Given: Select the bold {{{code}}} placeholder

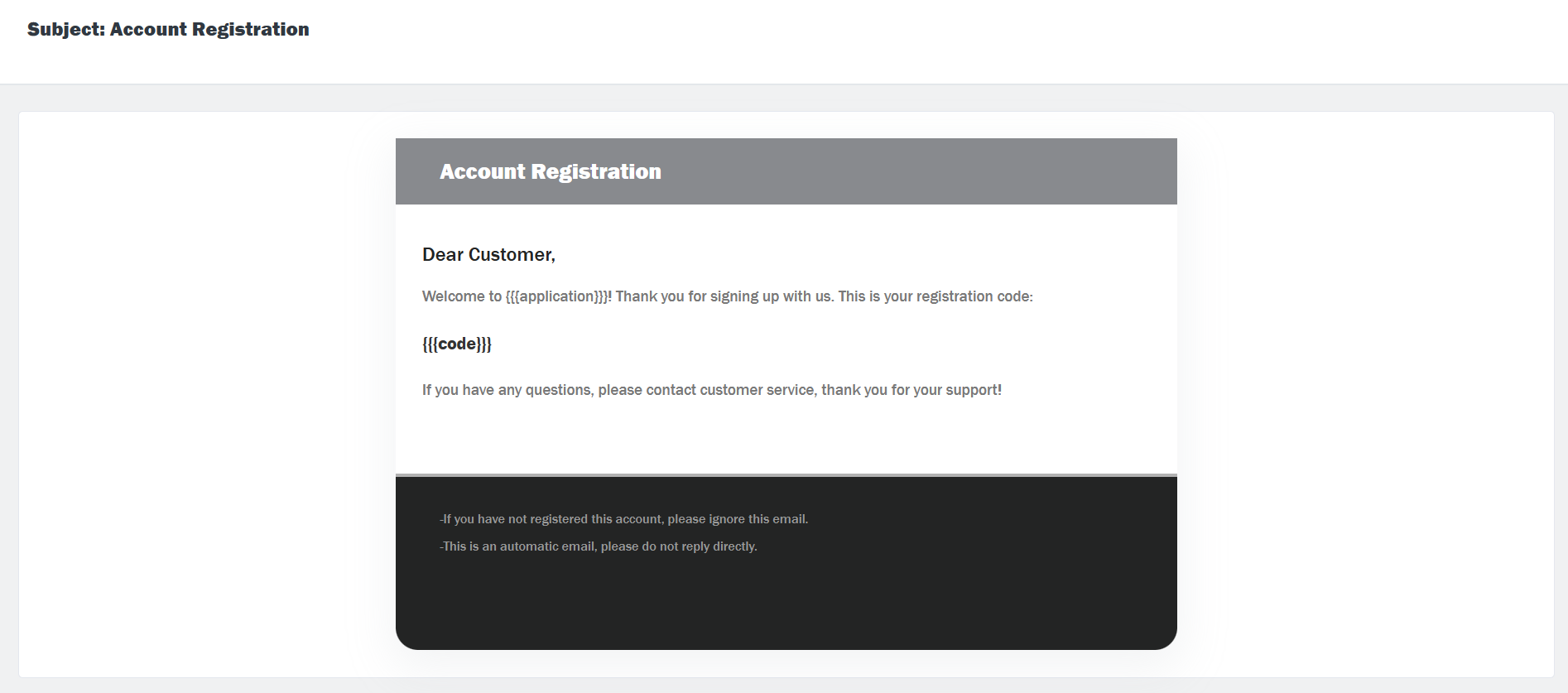Looking at the screenshot, I should [x=457, y=344].
